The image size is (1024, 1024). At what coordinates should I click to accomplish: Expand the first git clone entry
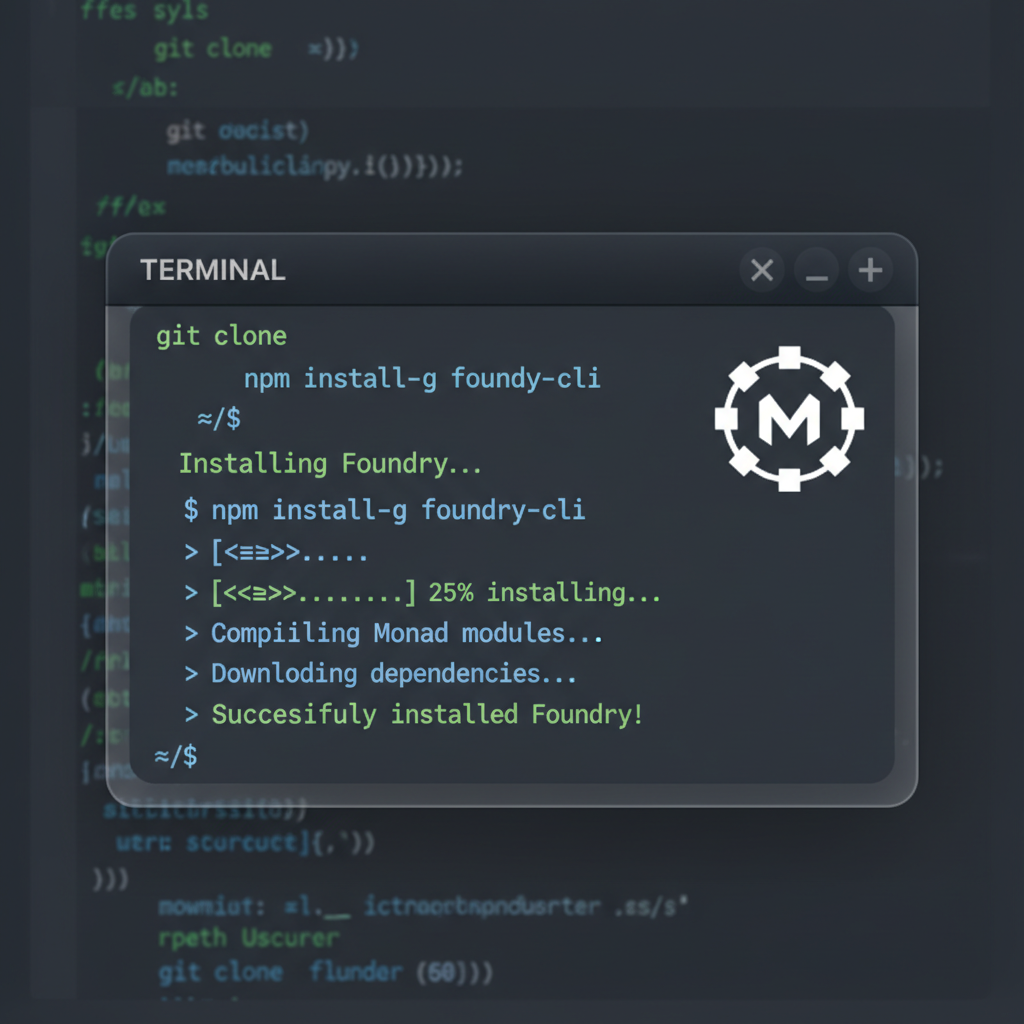point(220,336)
